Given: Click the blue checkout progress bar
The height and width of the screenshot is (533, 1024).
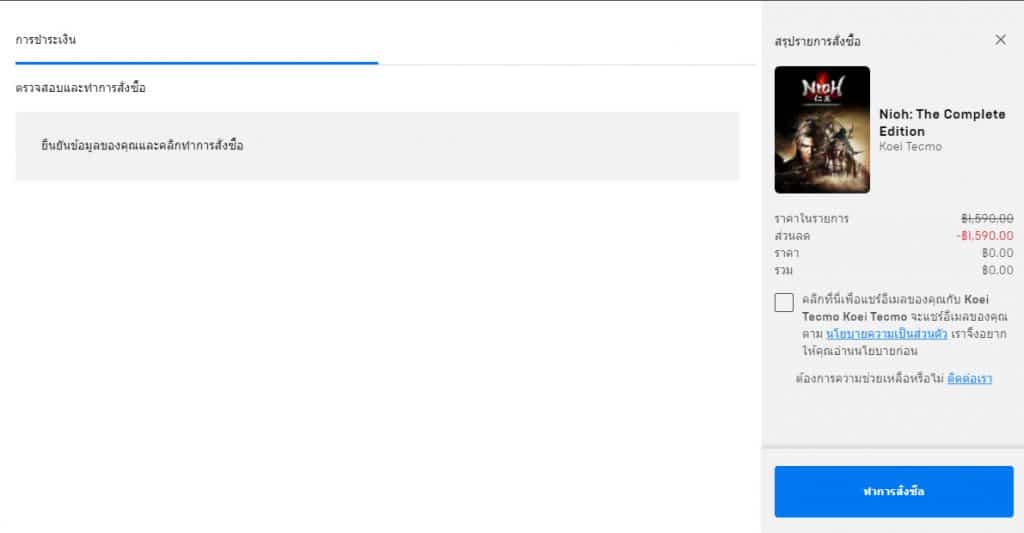Looking at the screenshot, I should click(197, 63).
